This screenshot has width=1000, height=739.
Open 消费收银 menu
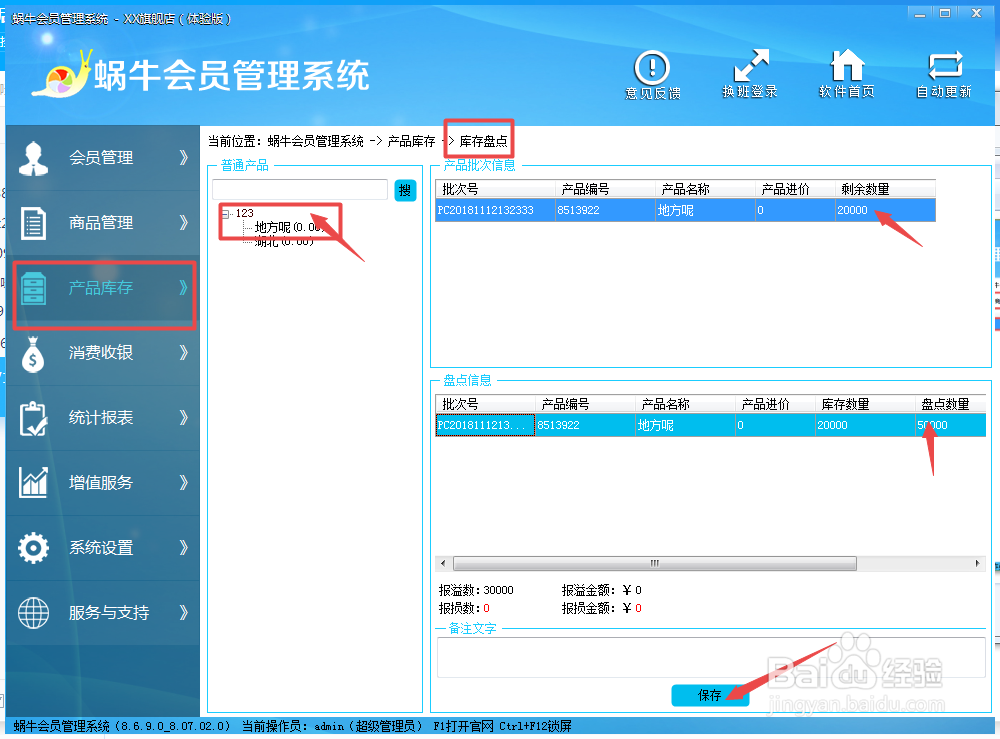coord(101,353)
